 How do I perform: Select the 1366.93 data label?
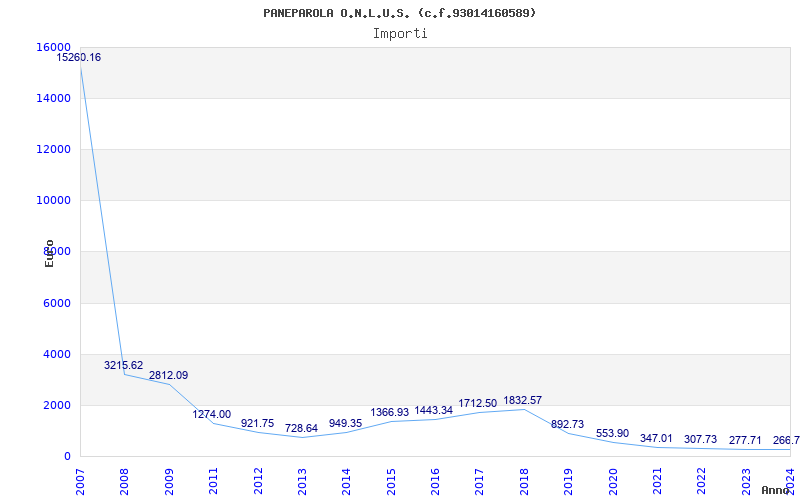390,412
